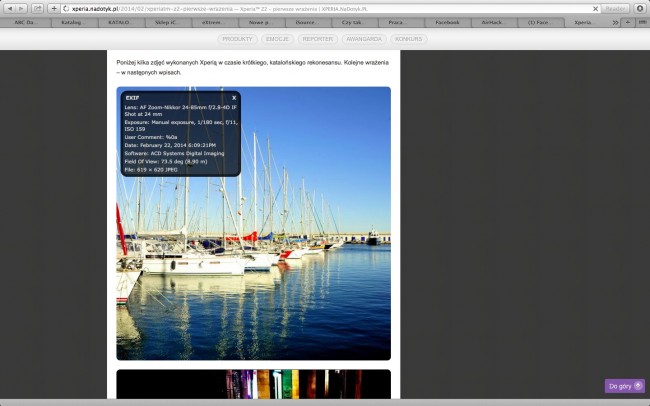Click the 'File: 619 × 620 JPEG' line
650x406 pixels.
tap(151, 170)
